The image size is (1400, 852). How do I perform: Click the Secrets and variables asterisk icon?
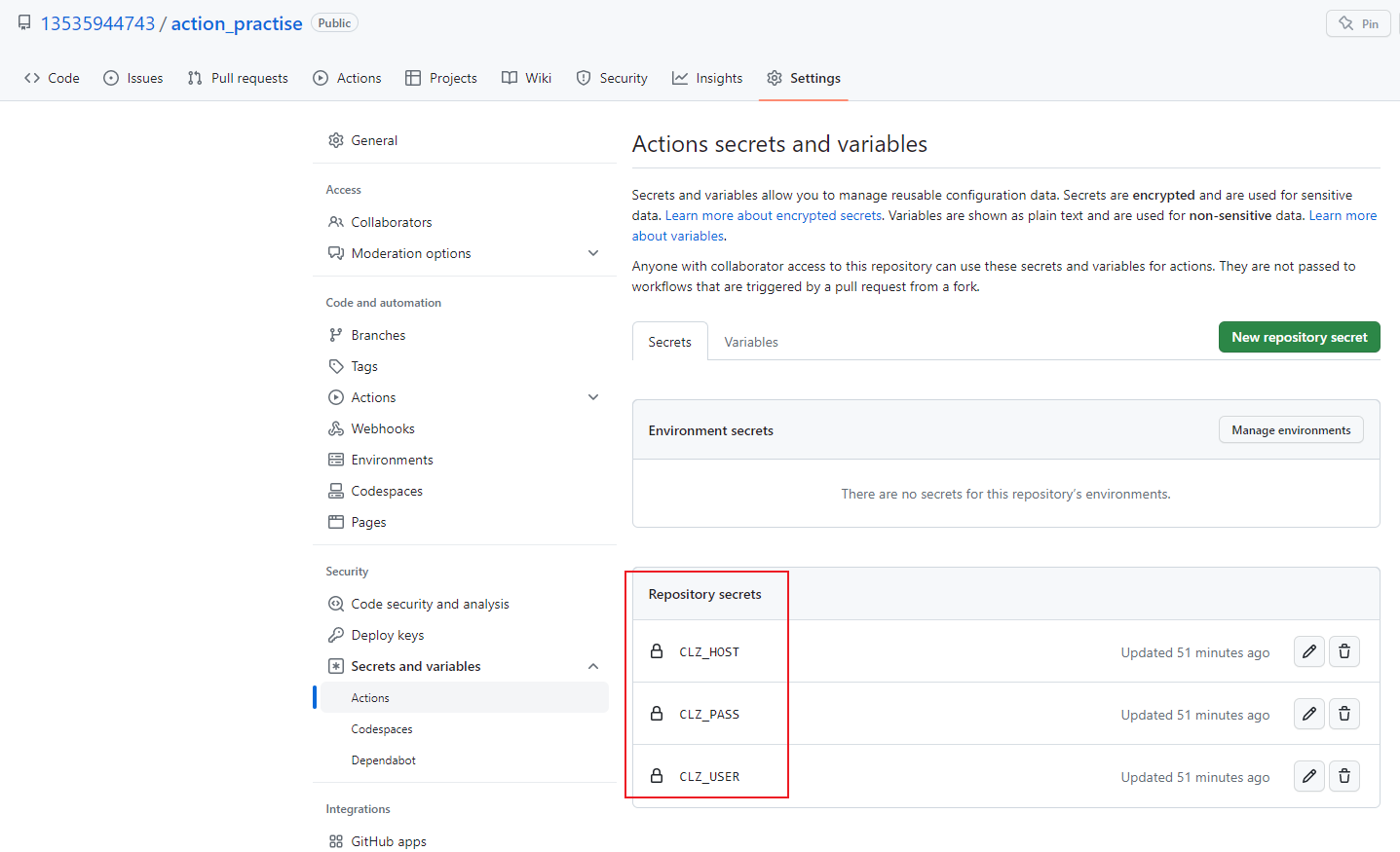point(336,666)
